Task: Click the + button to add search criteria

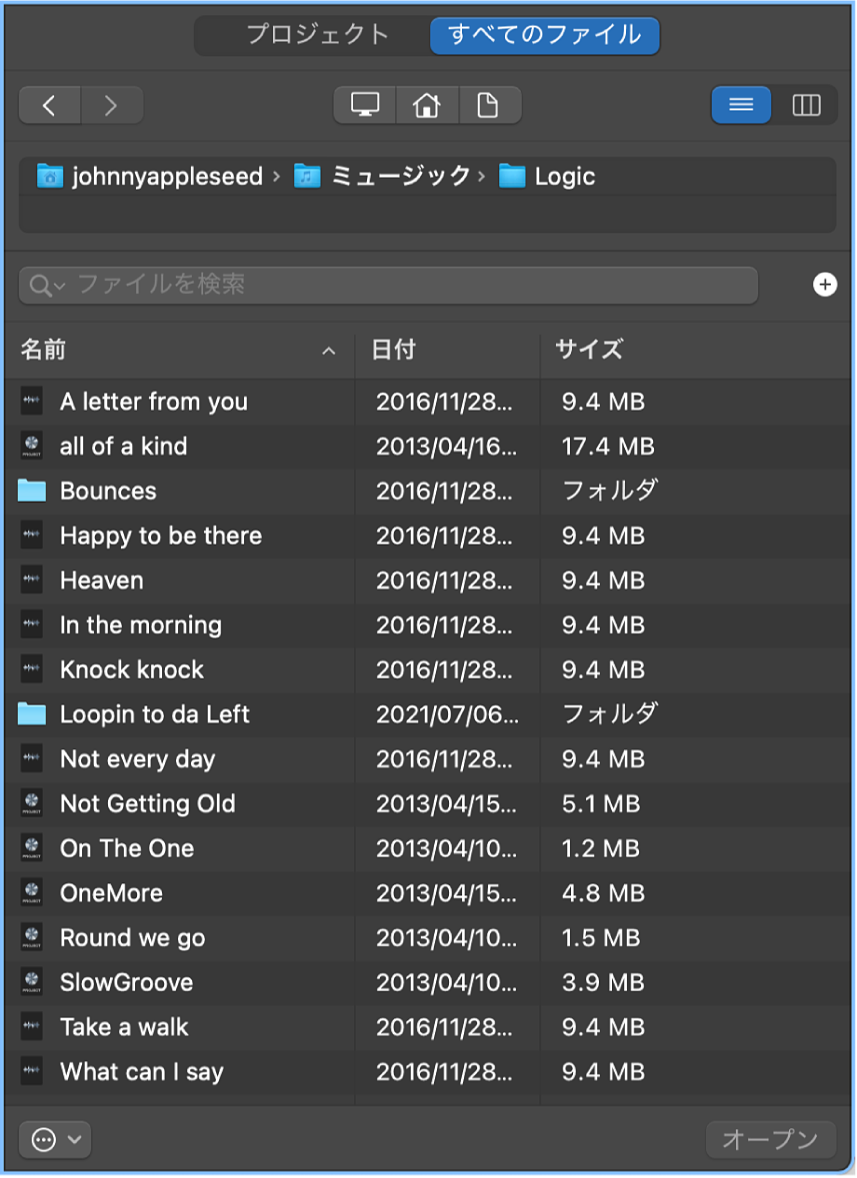Action: pos(825,285)
